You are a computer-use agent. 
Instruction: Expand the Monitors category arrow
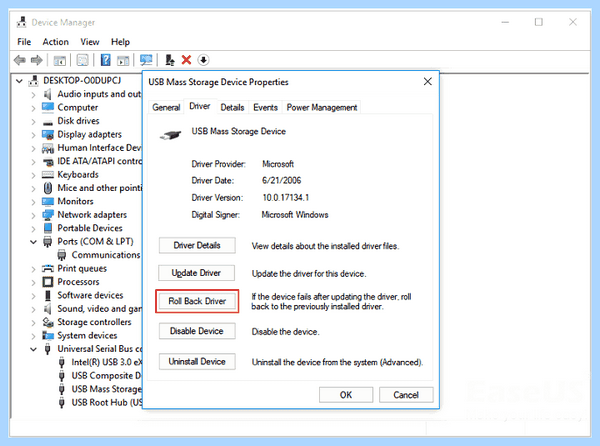34,202
